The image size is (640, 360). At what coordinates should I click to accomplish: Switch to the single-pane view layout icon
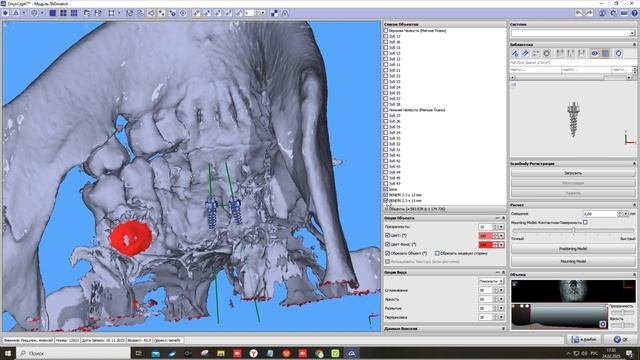pos(53,13)
